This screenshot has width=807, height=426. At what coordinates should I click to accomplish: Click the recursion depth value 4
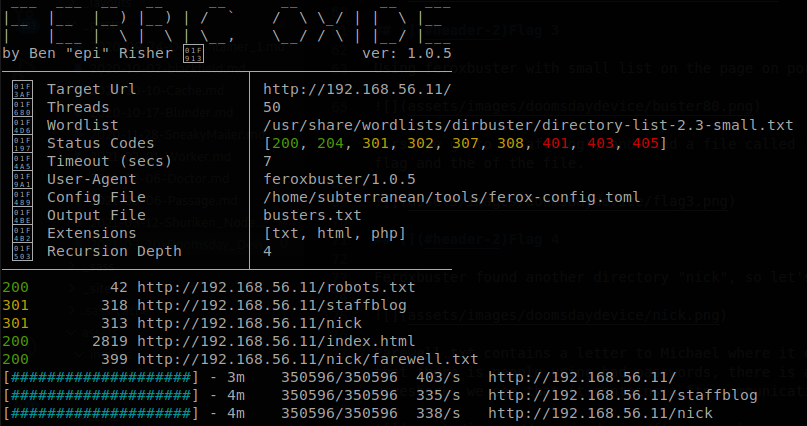[x=268, y=252]
